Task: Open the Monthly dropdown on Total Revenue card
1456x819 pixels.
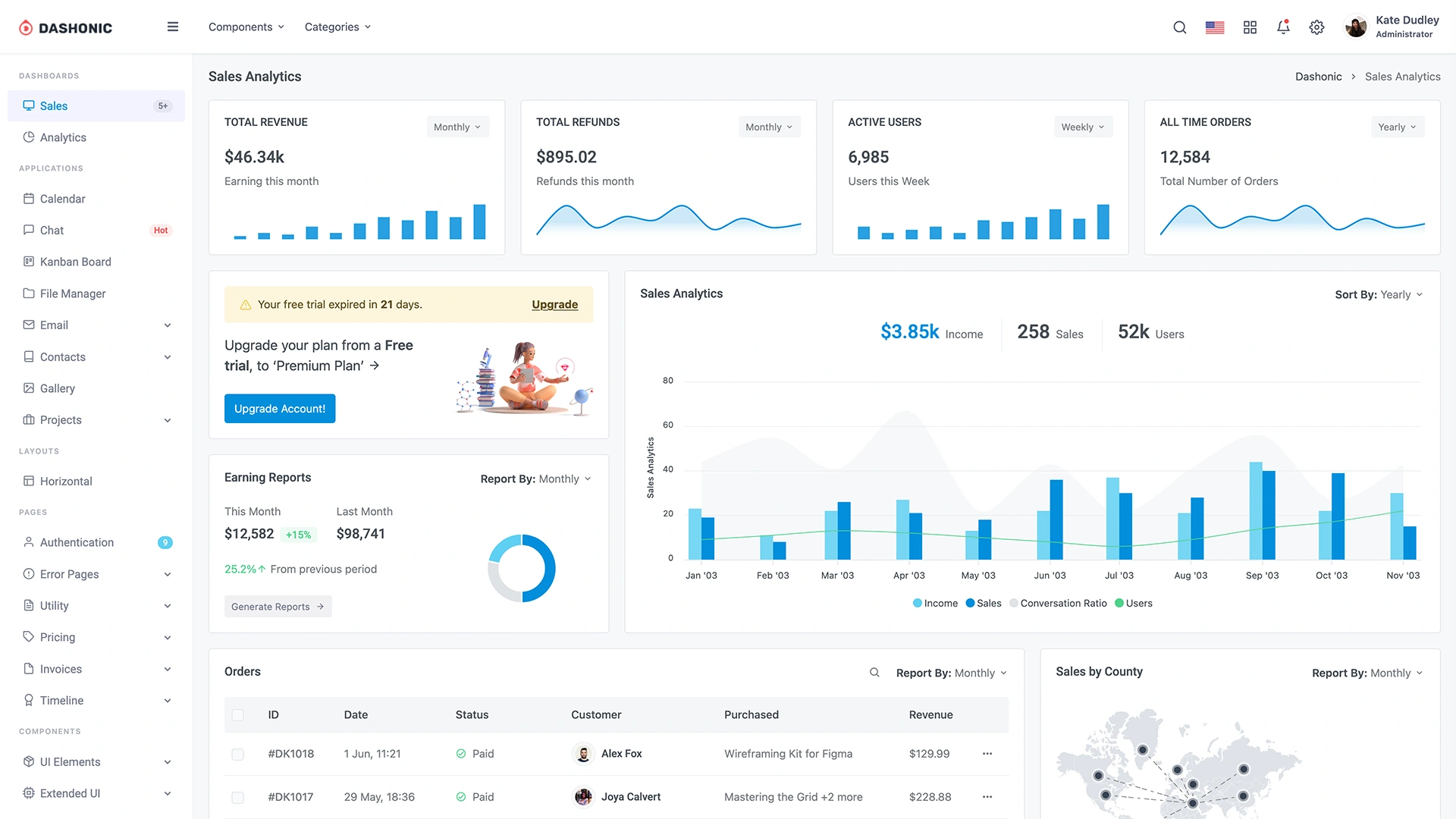Action: click(457, 127)
